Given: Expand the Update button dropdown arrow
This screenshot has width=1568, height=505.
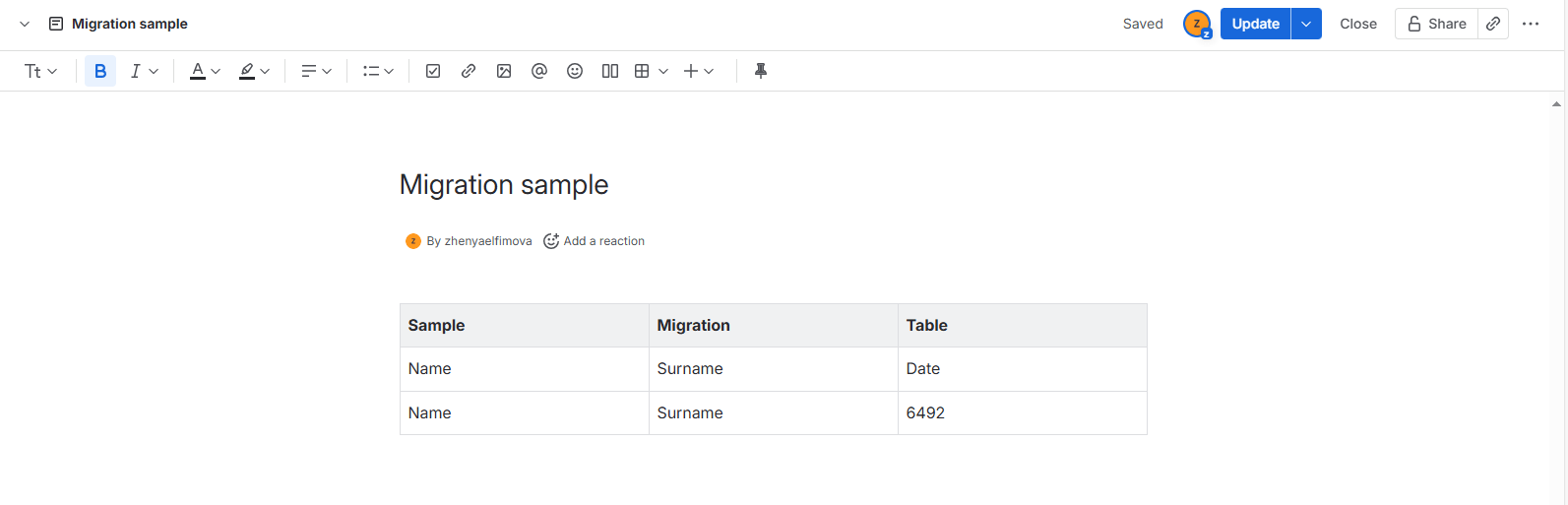Looking at the screenshot, I should pyautogui.click(x=1306, y=24).
